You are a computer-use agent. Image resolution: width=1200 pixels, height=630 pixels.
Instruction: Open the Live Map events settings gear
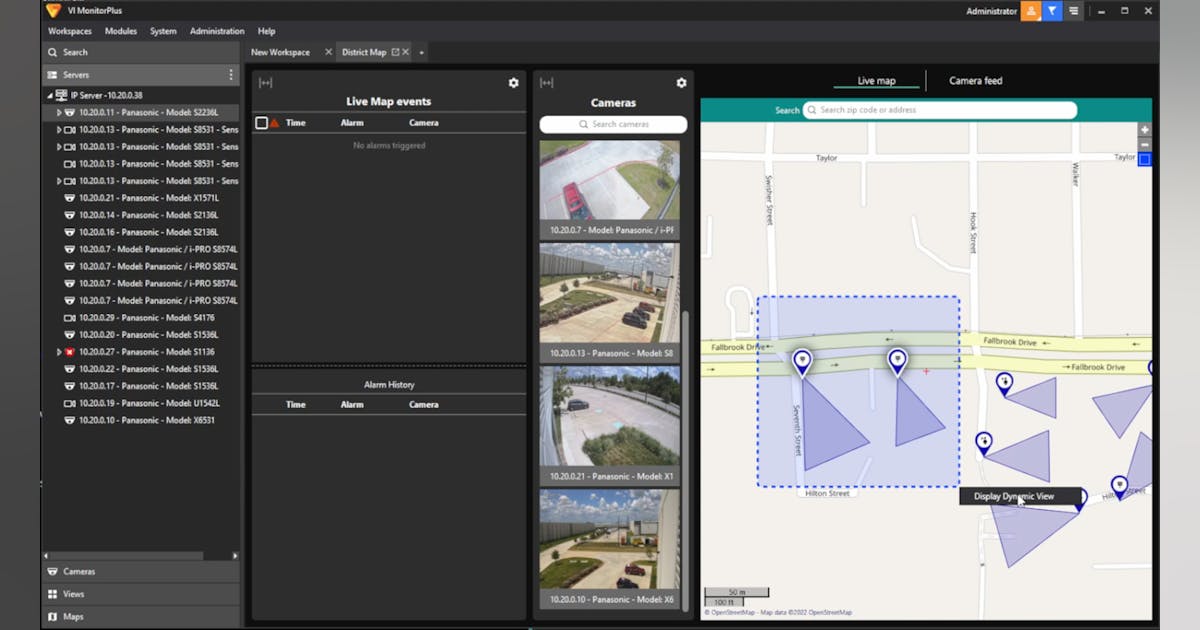pyautogui.click(x=513, y=83)
